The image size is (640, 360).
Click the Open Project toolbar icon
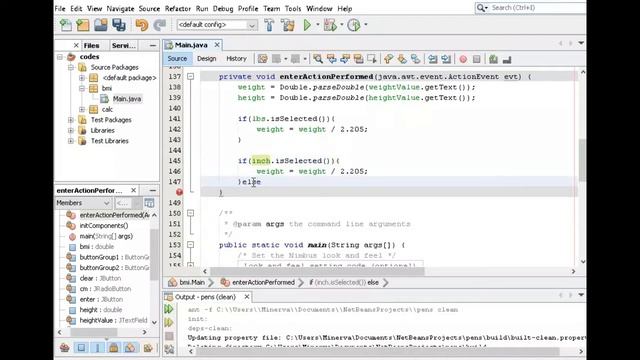coord(100,25)
